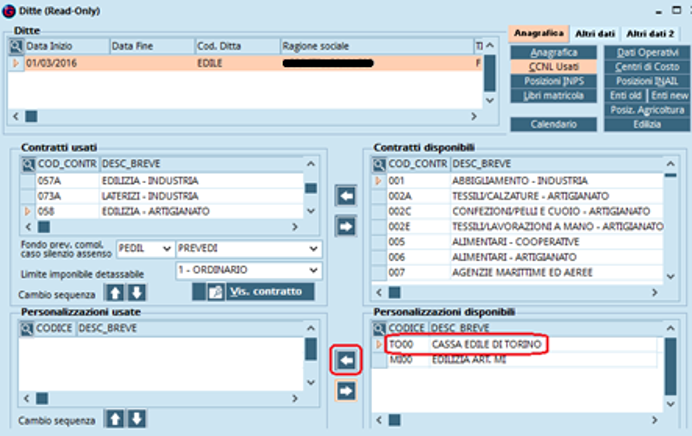Screen dimensions: 692x436
Task: Select available contract 002E TESSILI/LAVORAZIONI A MANO
Action: 518,226
